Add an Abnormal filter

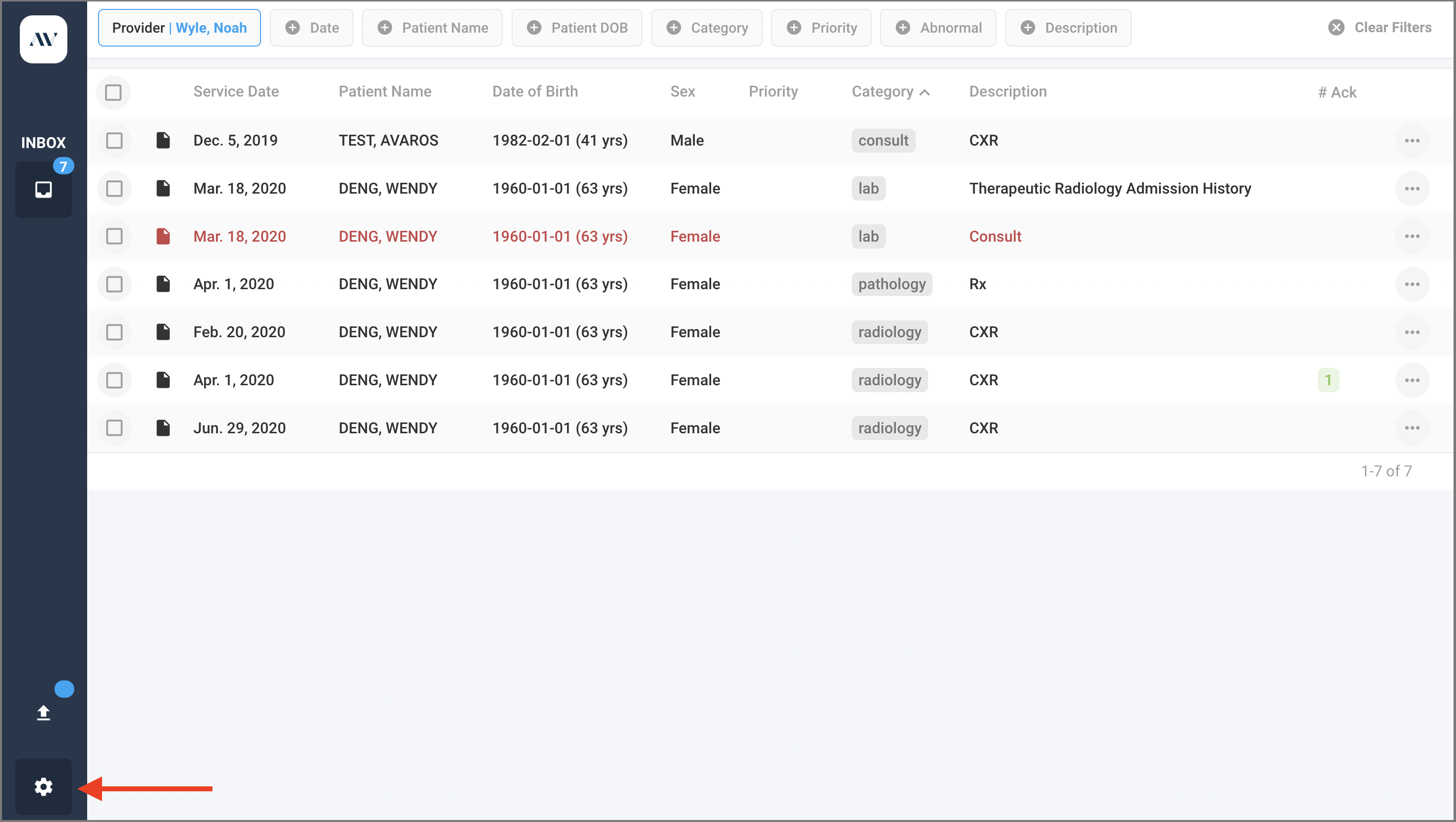click(x=937, y=27)
